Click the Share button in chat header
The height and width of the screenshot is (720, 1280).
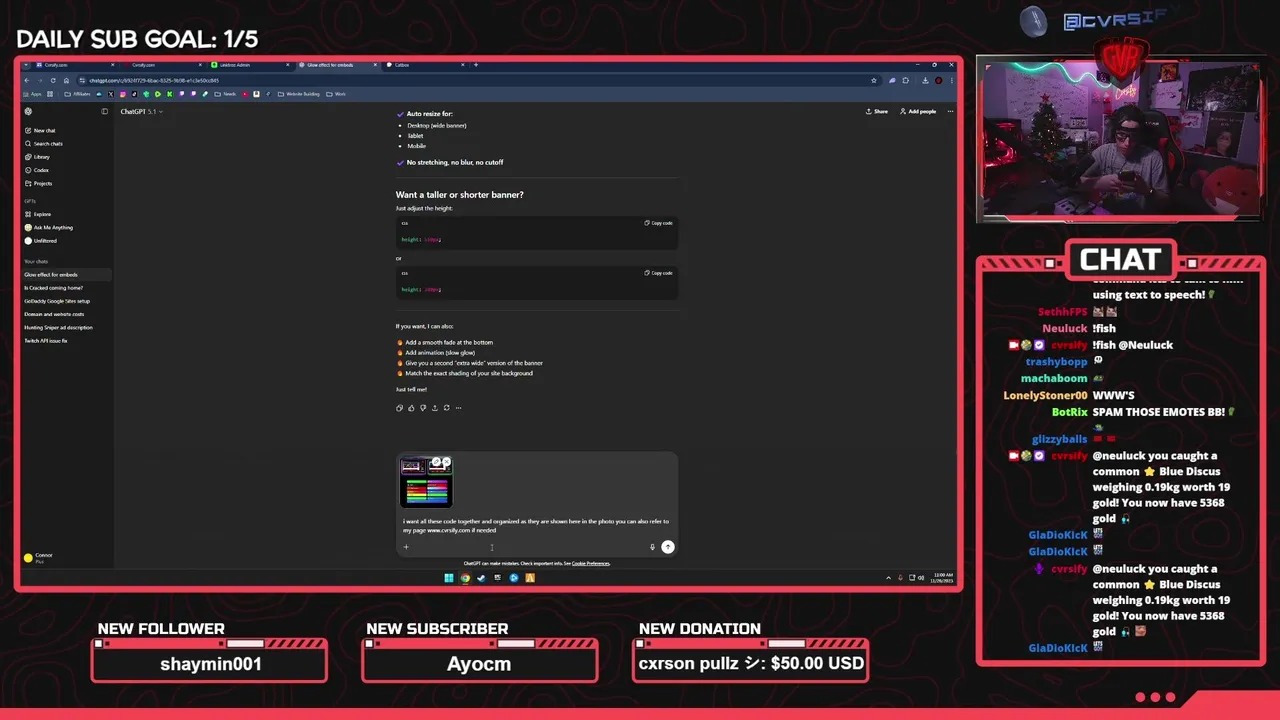pyautogui.click(x=877, y=111)
